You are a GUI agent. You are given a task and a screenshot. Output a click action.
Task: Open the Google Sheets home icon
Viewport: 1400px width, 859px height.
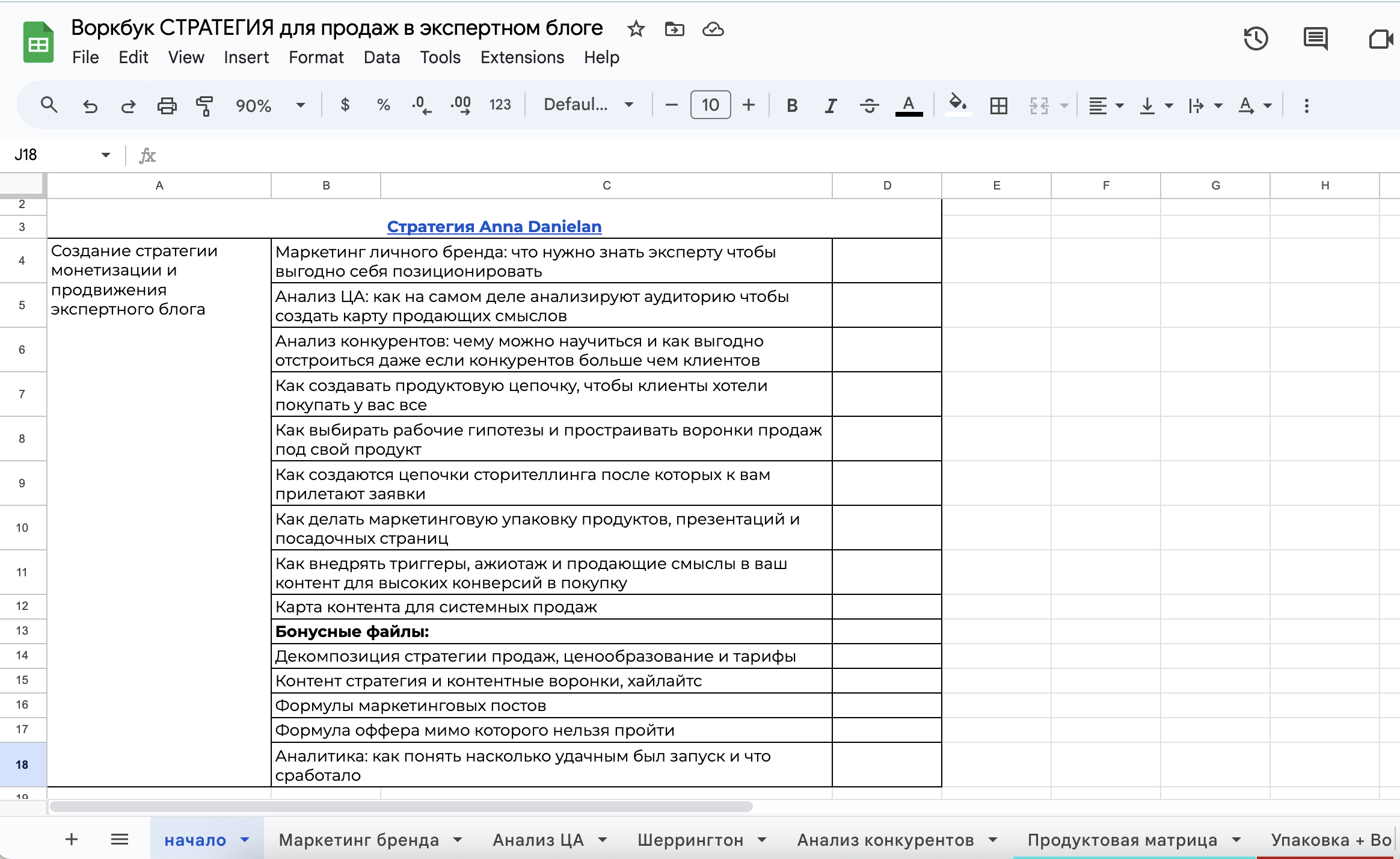point(38,42)
